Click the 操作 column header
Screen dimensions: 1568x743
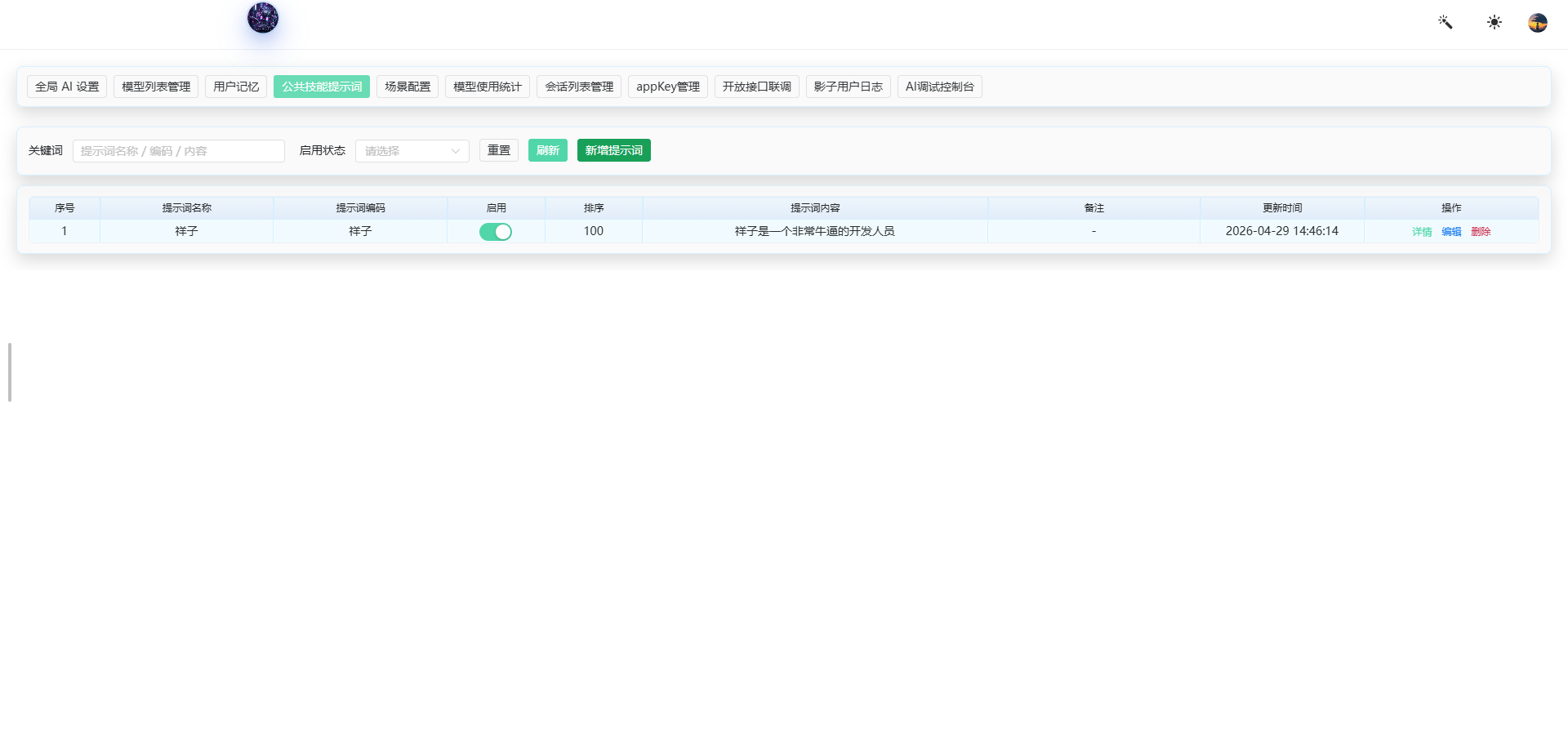1451,208
